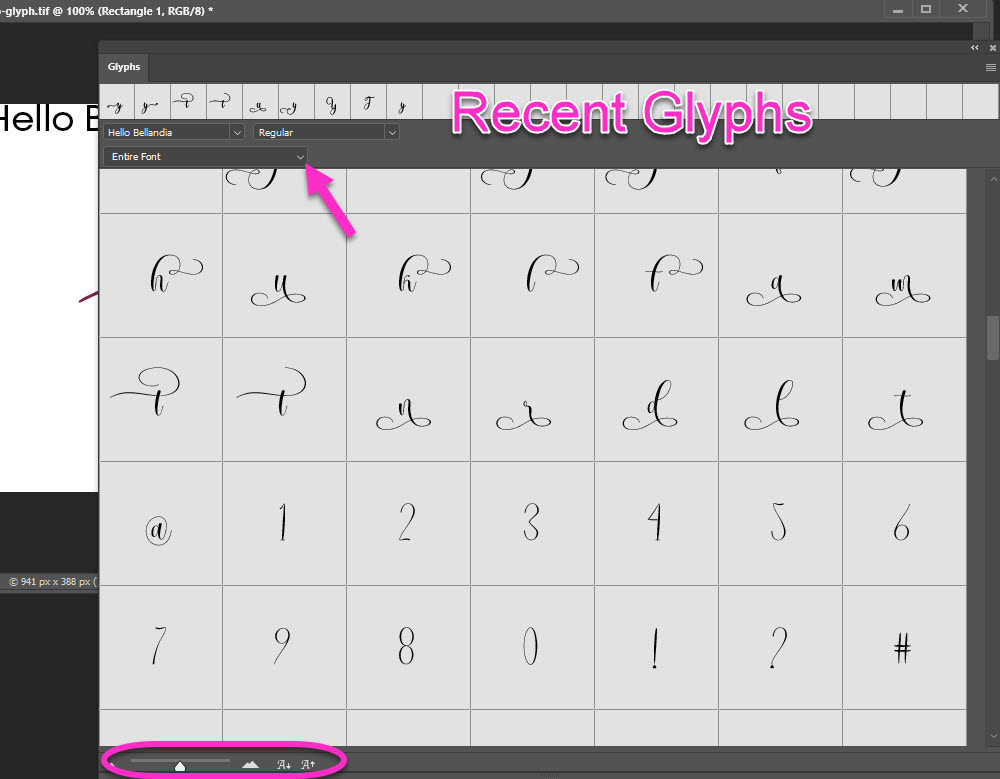Open the Glyphs panel options menu icon
This screenshot has height=779, width=1000.
990,68
